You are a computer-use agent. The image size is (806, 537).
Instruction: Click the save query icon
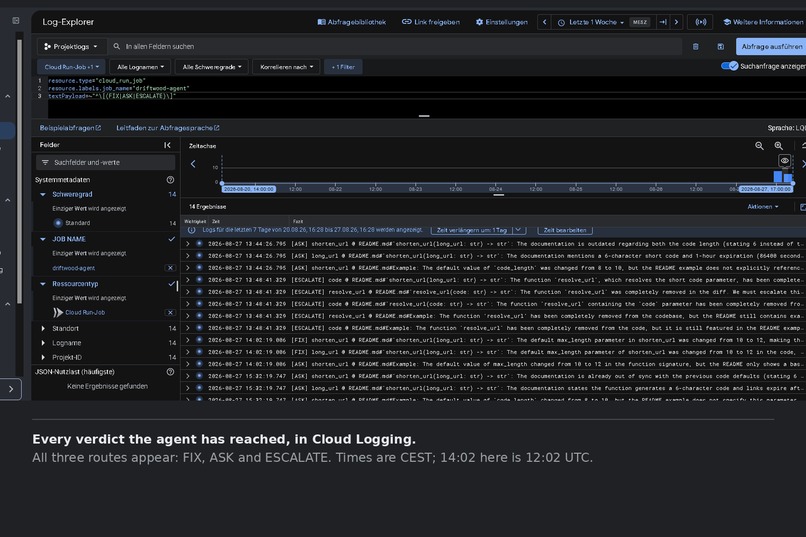pos(721,47)
